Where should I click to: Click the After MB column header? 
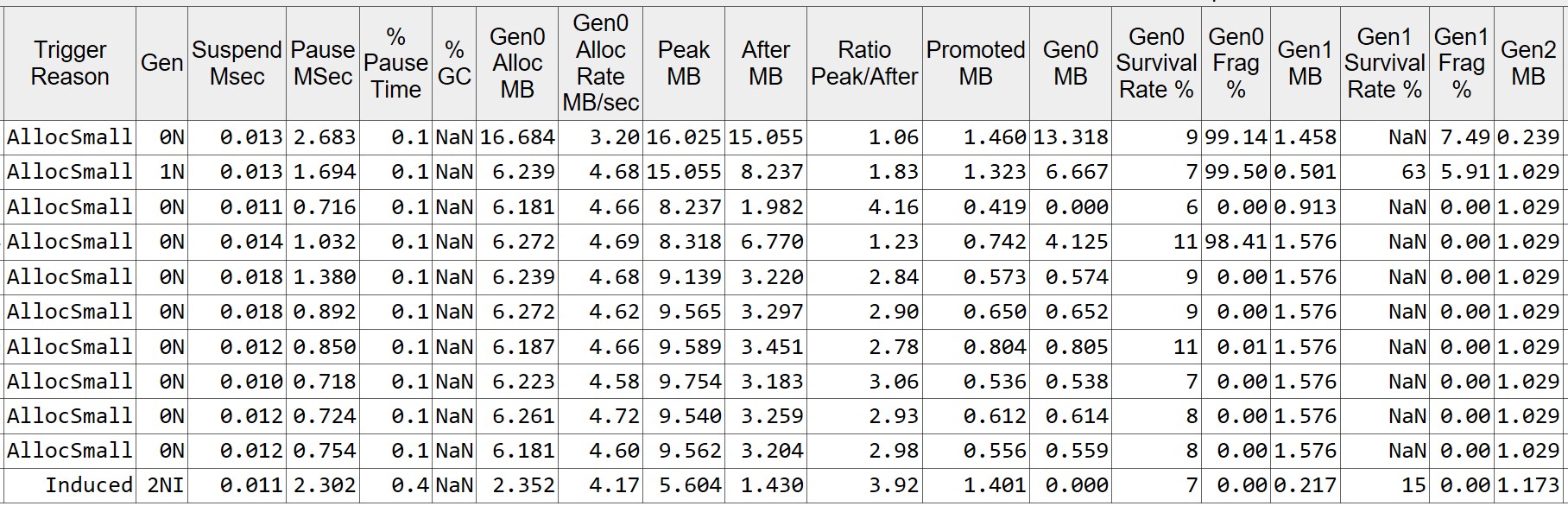[x=766, y=63]
